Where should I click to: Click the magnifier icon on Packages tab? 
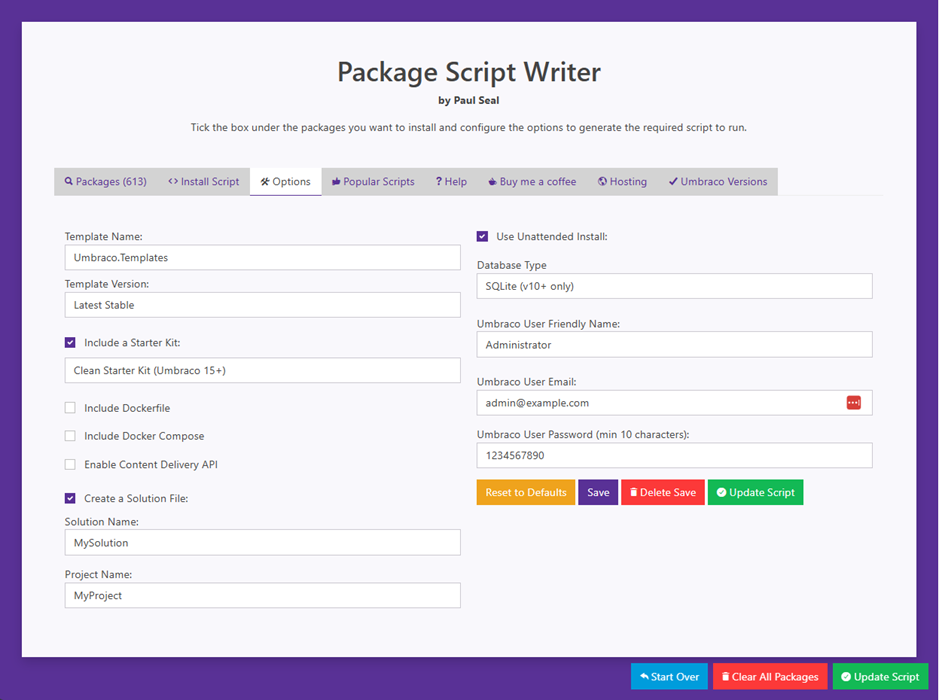point(69,182)
